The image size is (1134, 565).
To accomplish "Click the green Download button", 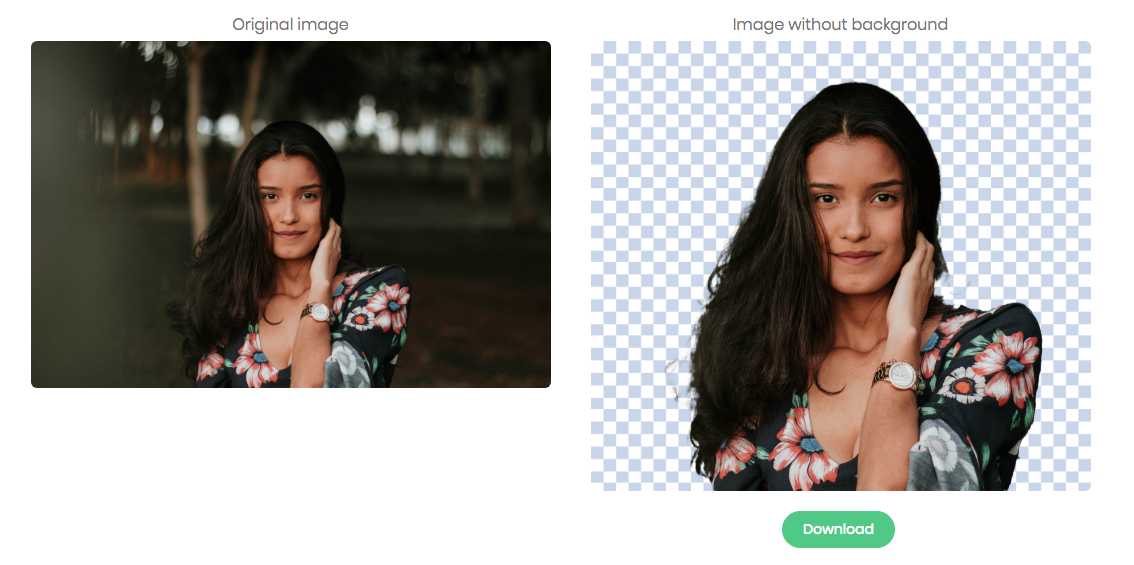I will click(x=838, y=529).
